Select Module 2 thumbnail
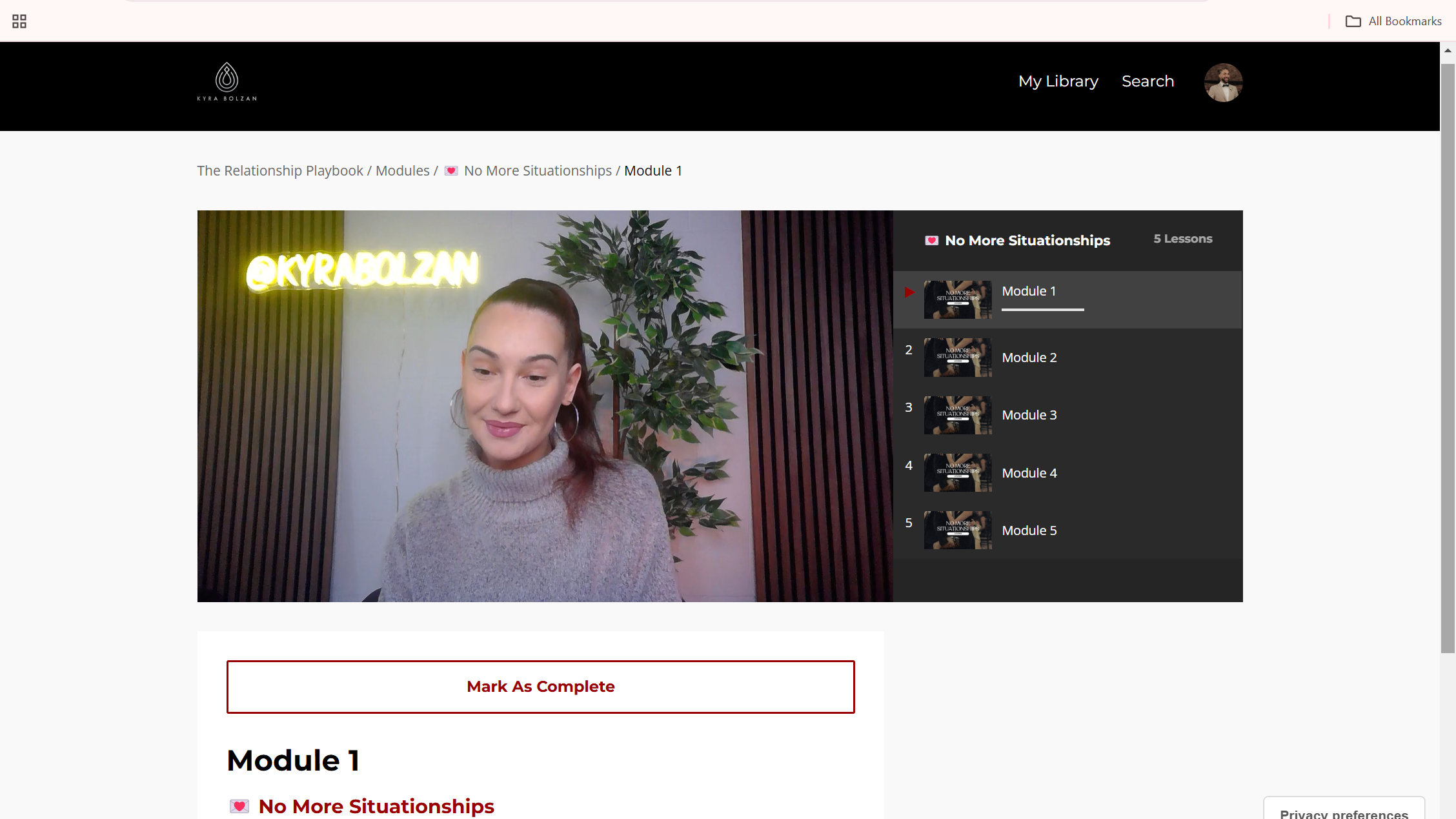1456x819 pixels. pos(957,358)
